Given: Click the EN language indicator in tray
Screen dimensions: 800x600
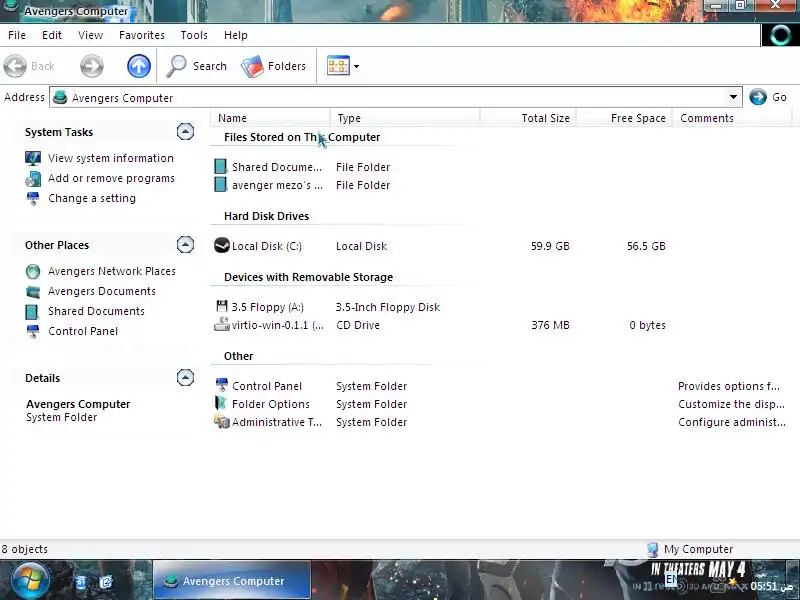Looking at the screenshot, I should [670, 579].
